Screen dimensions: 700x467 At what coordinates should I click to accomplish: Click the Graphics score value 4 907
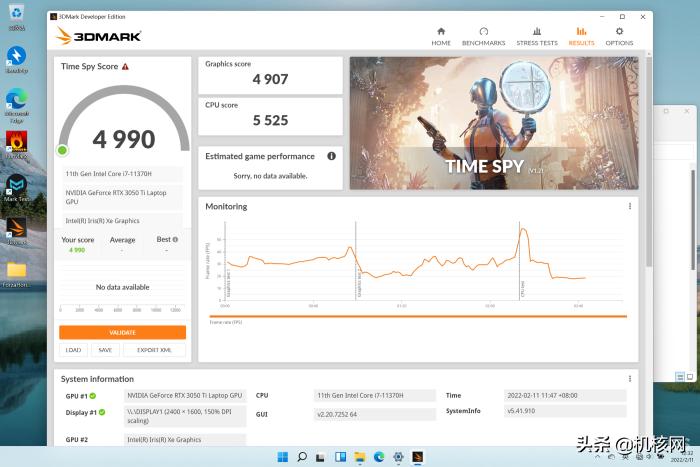(x=270, y=79)
